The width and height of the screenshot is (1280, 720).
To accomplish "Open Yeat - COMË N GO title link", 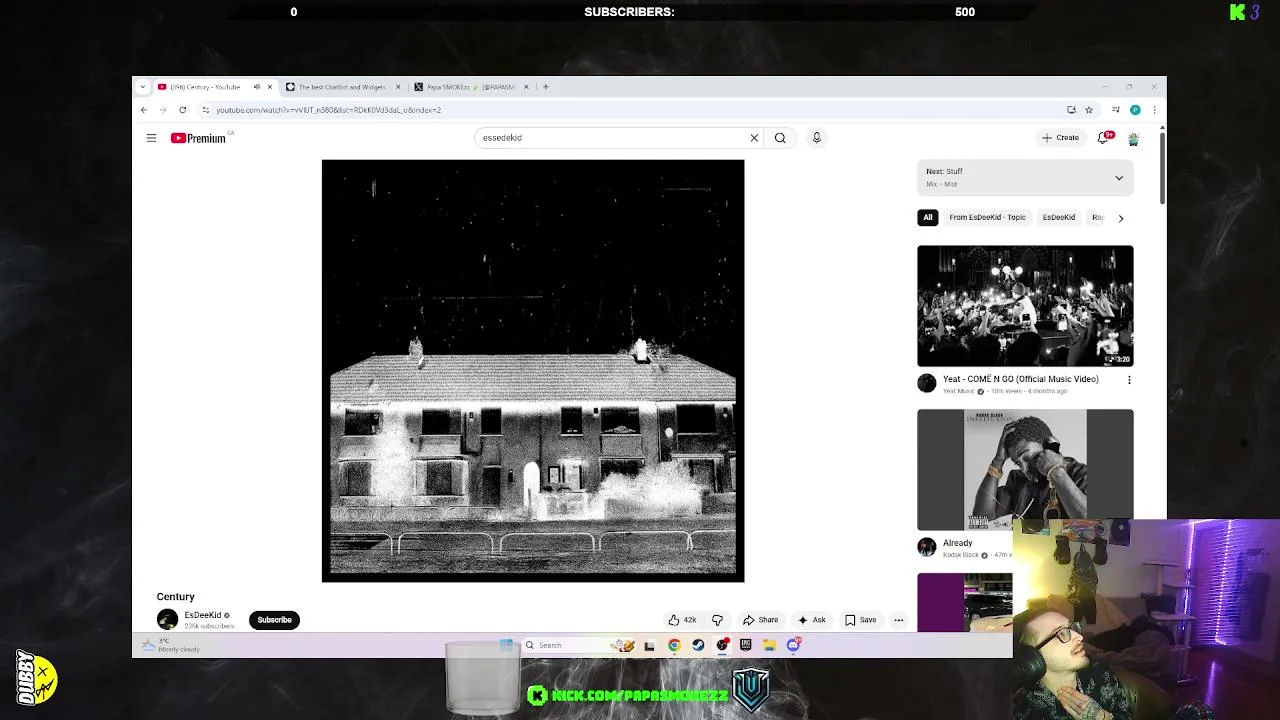I will click(x=1020, y=379).
